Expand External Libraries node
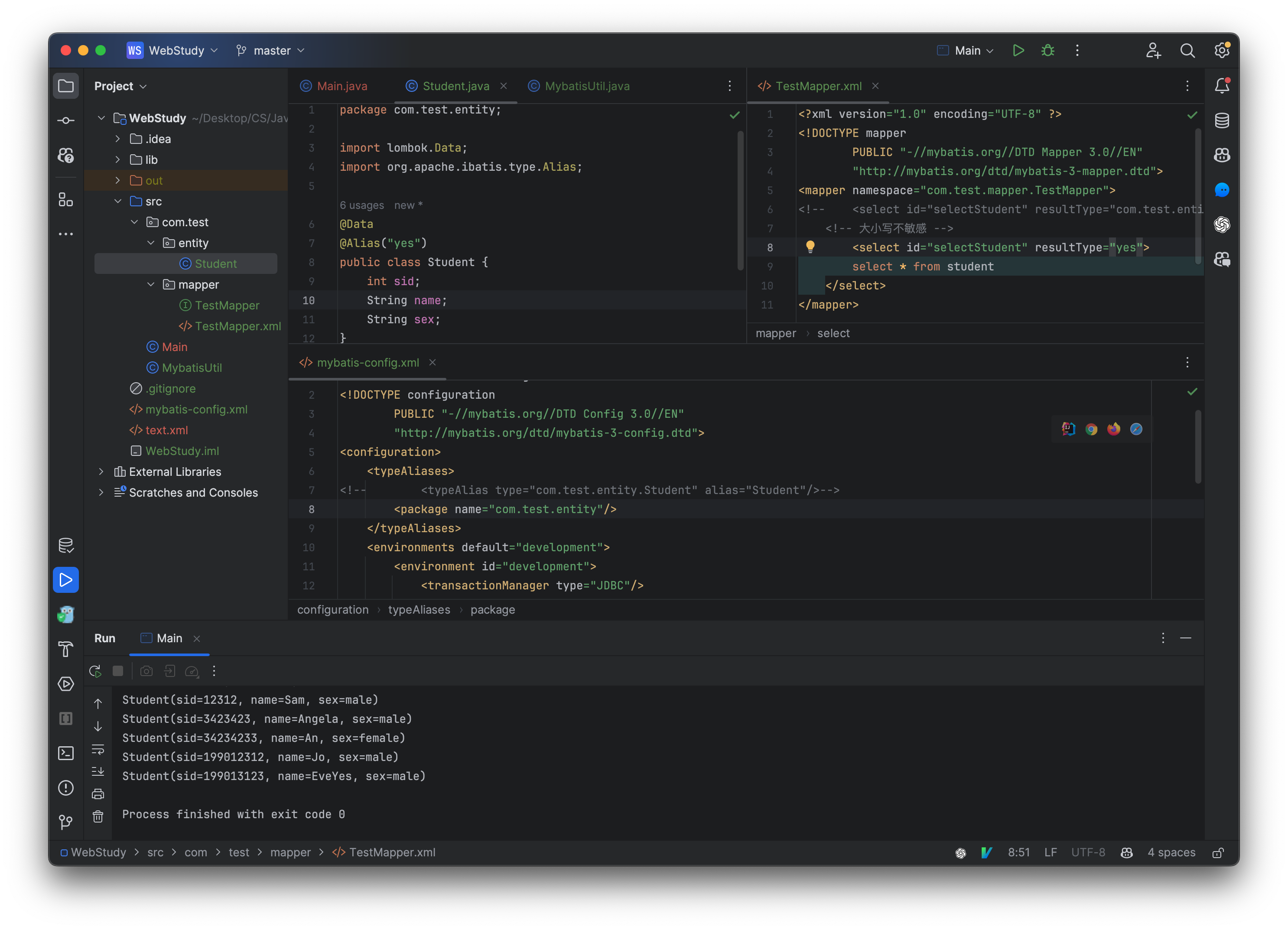Image resolution: width=1288 pixels, height=930 pixels. tap(101, 472)
